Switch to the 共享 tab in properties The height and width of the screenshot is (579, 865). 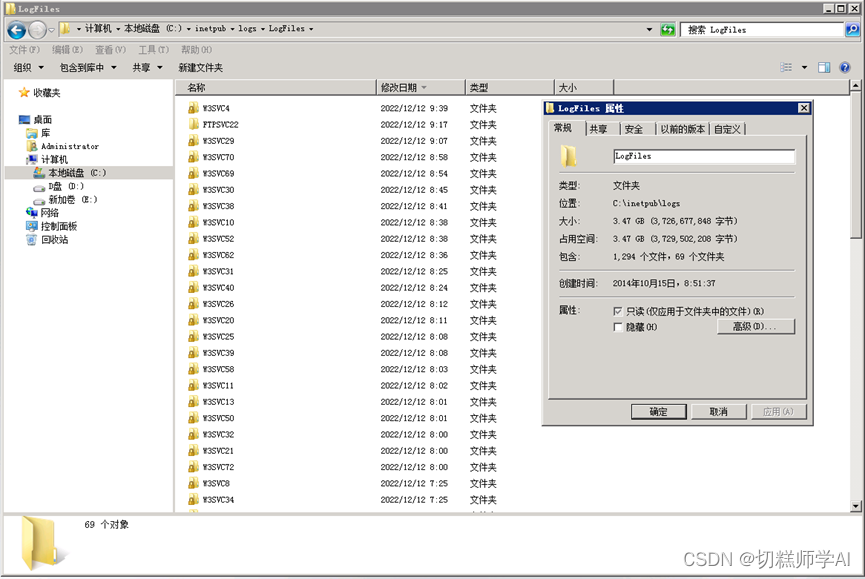coord(599,129)
